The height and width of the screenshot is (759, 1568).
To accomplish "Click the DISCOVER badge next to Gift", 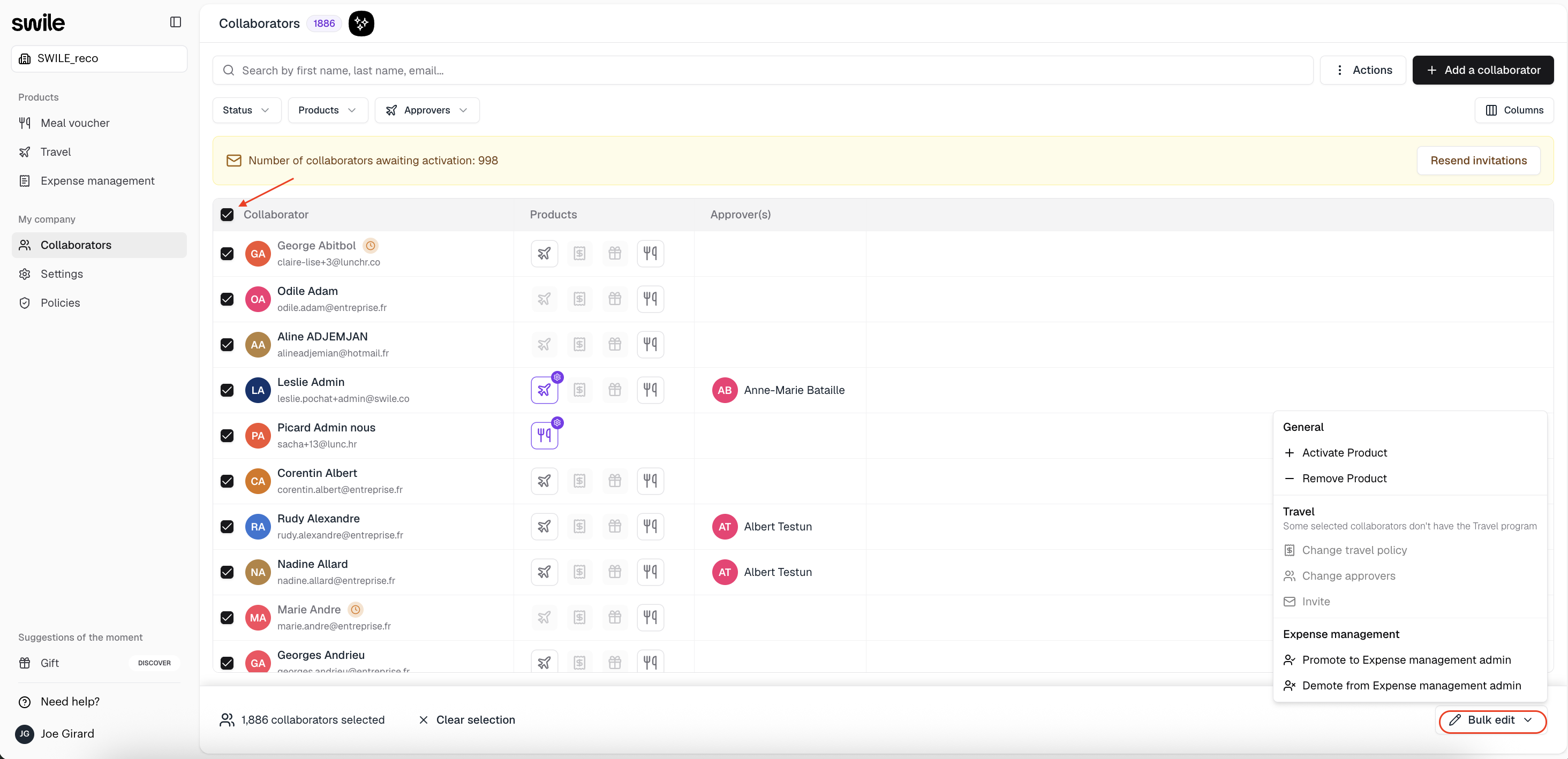I will 154,663.
